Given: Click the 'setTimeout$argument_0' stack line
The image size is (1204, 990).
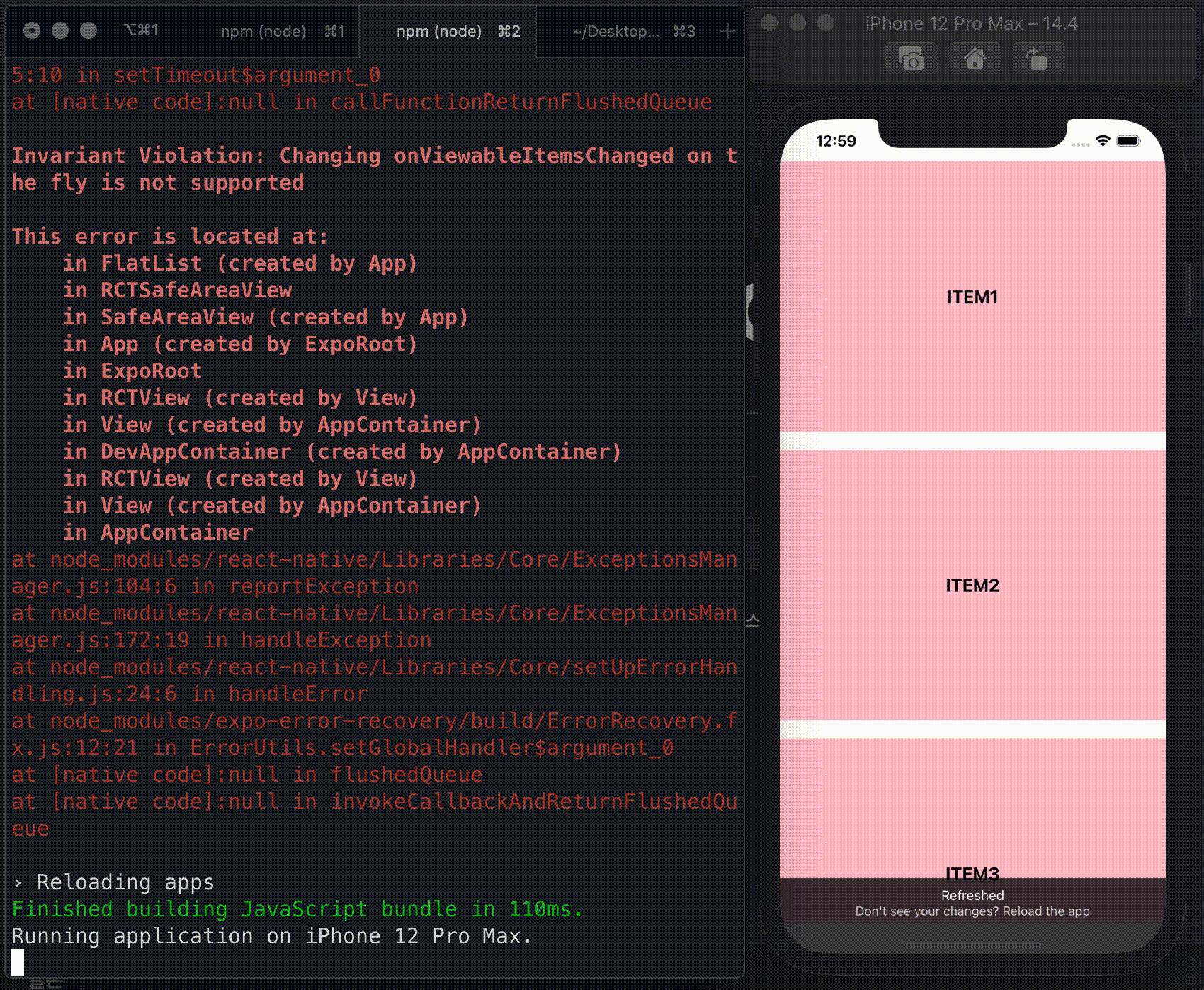Looking at the screenshot, I should click(x=196, y=74).
